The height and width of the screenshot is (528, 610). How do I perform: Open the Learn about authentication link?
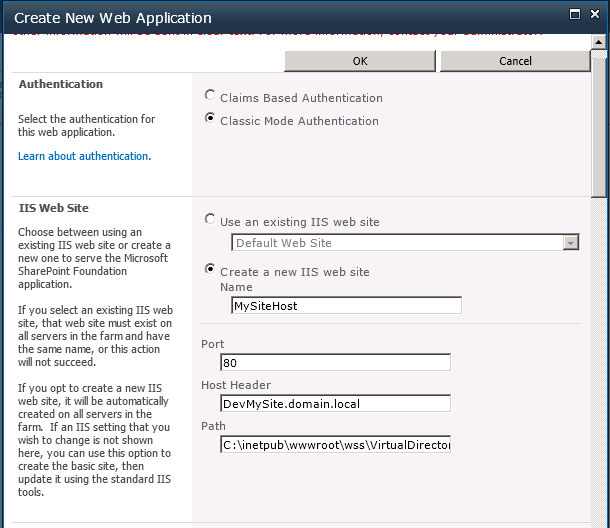point(84,156)
